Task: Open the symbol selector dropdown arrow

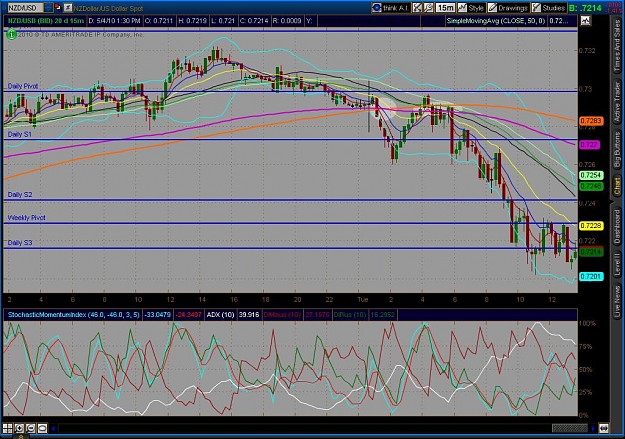Action: (x=48, y=8)
